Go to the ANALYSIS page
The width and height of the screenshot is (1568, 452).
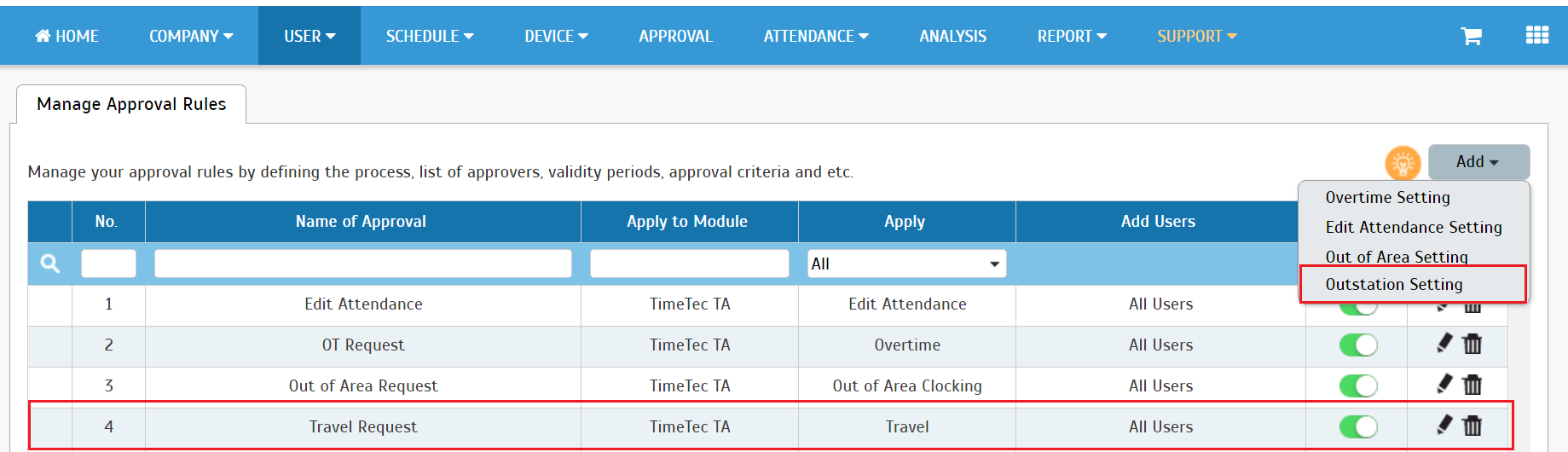(952, 36)
